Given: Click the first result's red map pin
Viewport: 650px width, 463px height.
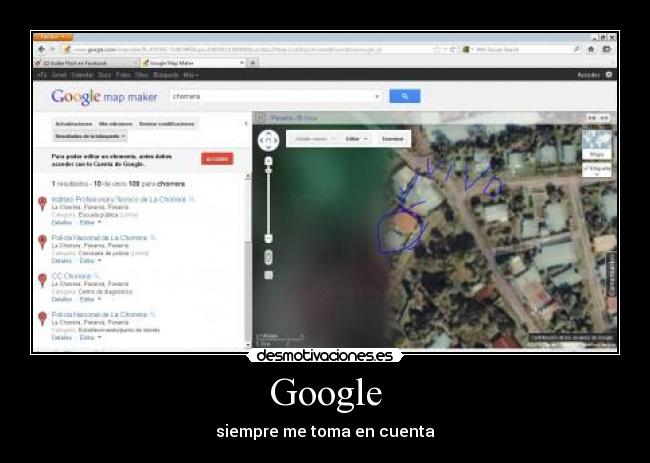Looking at the screenshot, I should coord(42,204).
